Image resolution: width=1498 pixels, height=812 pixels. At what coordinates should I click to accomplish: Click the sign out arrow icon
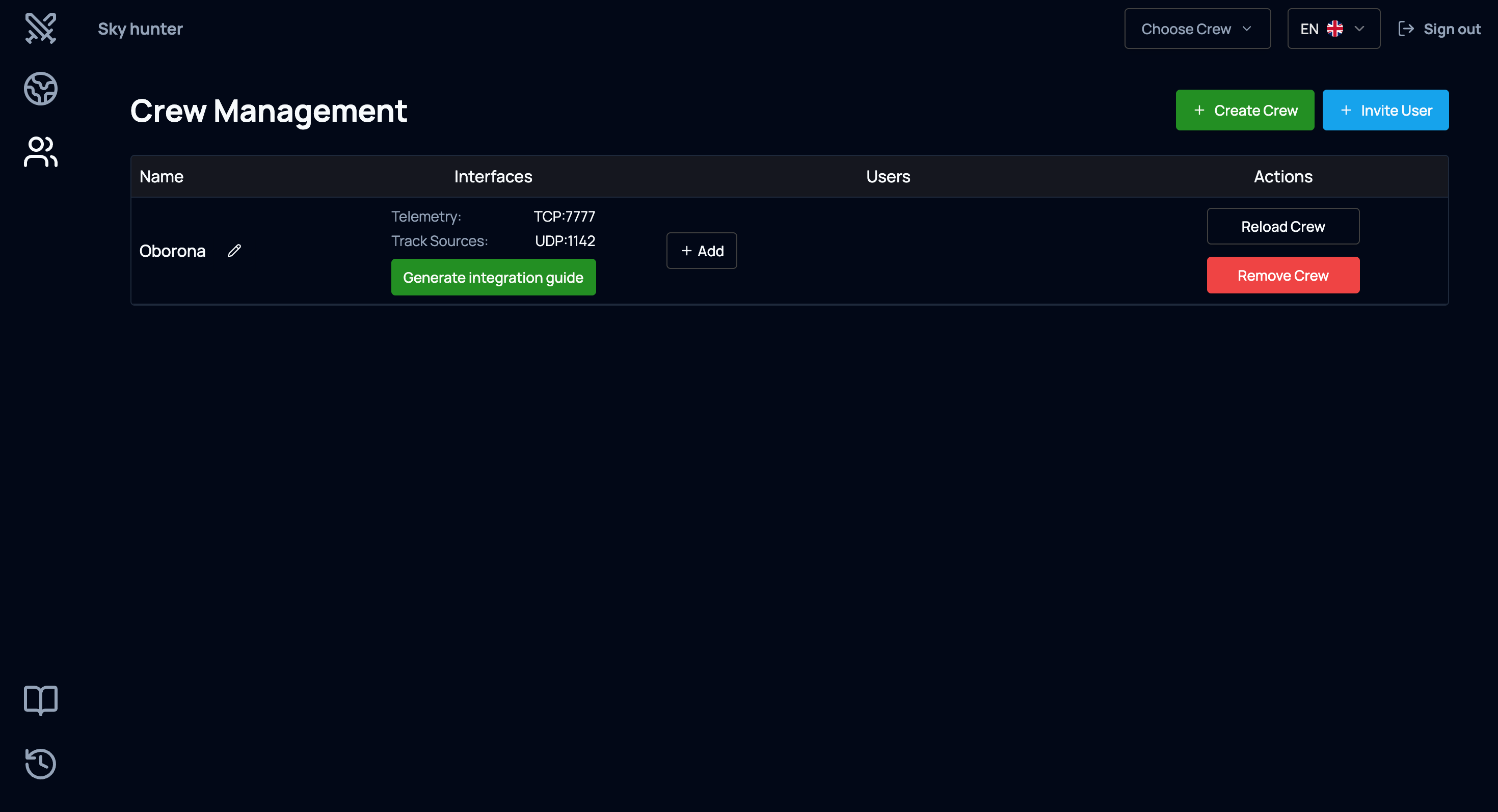tap(1406, 29)
